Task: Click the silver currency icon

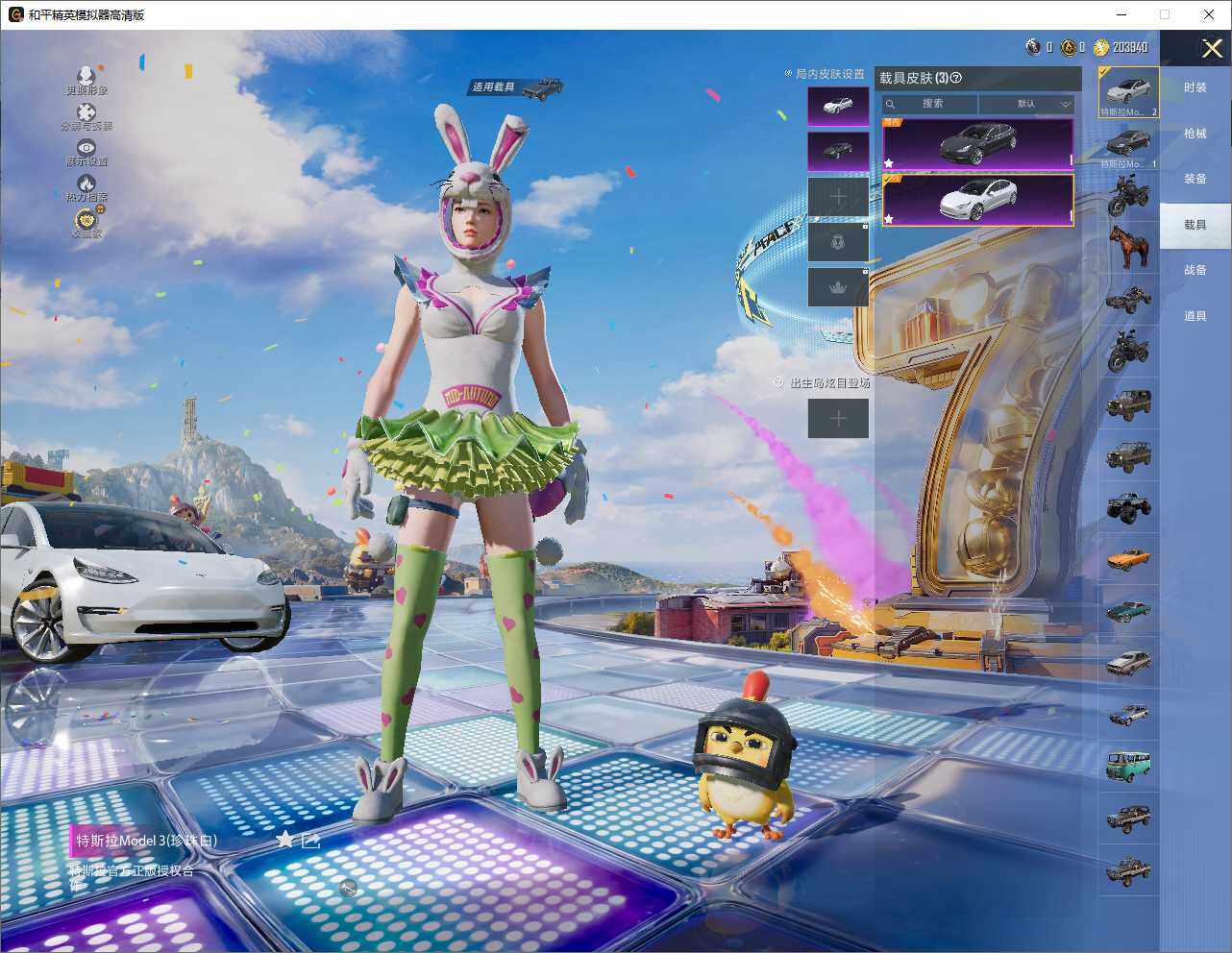Action: pos(1033,47)
